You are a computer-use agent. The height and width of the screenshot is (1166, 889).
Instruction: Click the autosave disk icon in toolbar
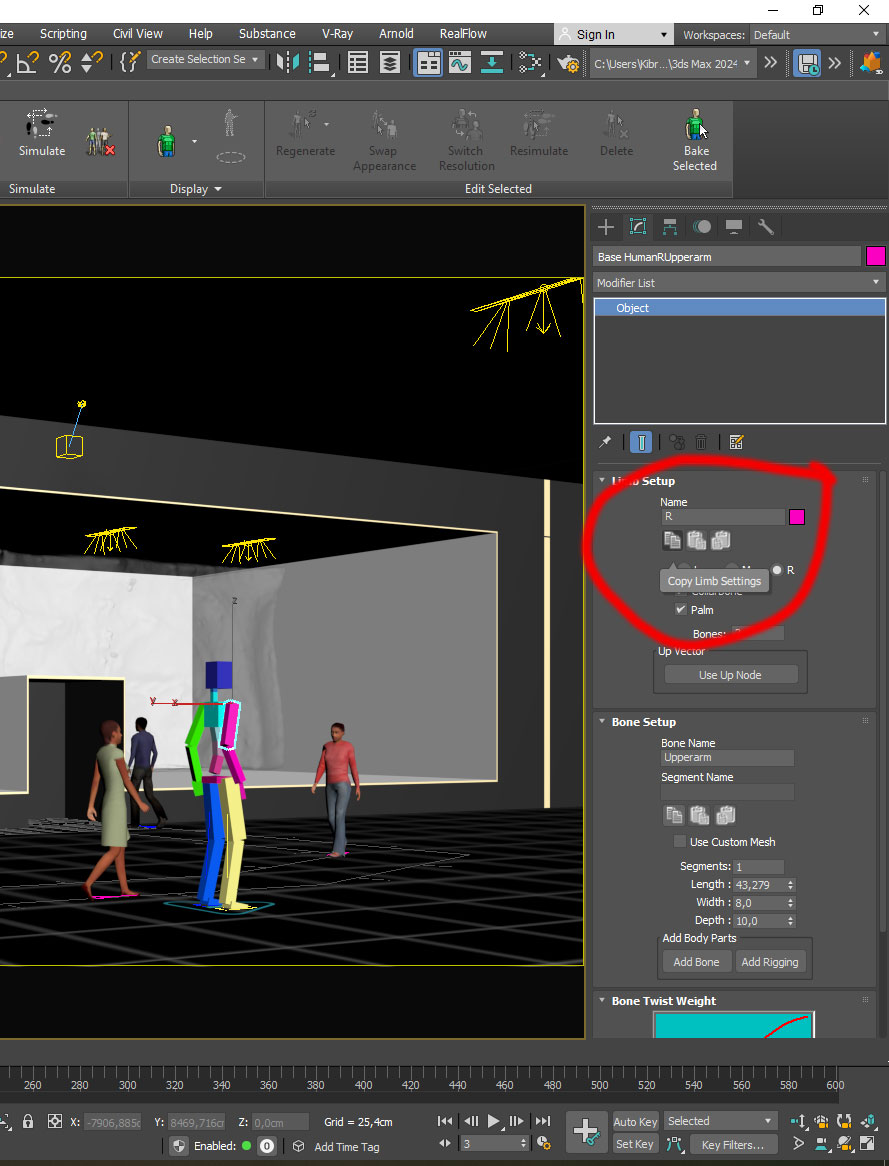click(807, 62)
